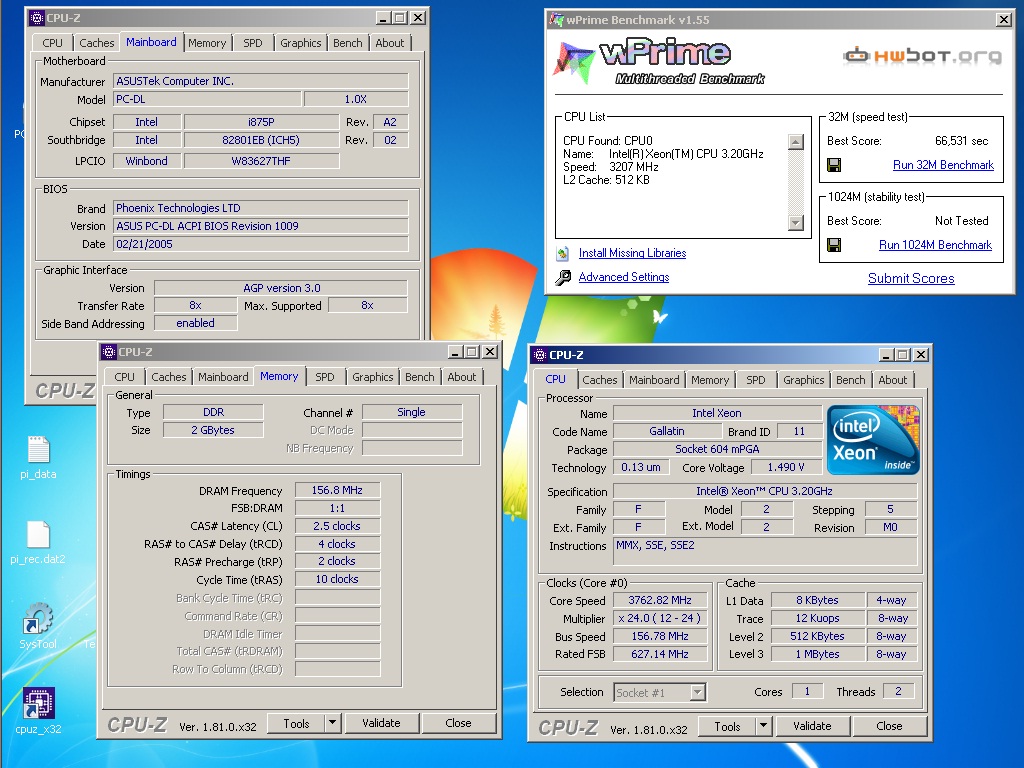This screenshot has width=1024, height=768.
Task: Click the BIOS Version field ASUS PC-DL
Action: click(261, 226)
